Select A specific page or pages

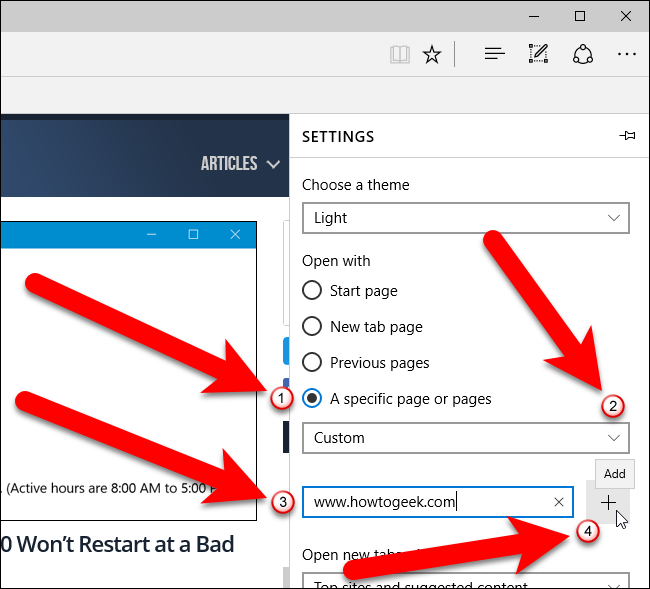click(x=312, y=398)
